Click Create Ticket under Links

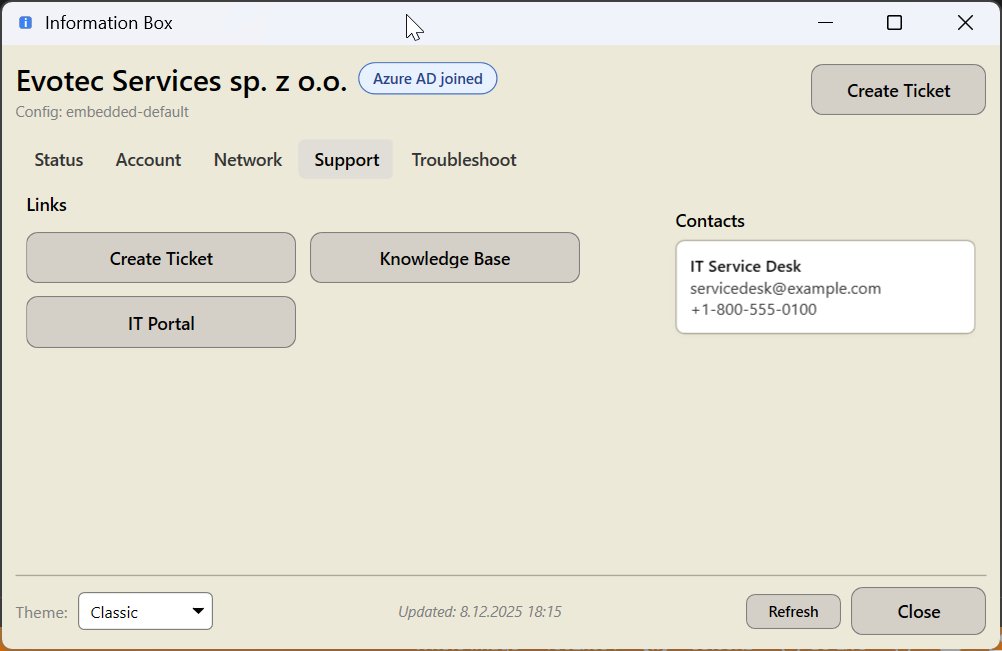pos(161,258)
